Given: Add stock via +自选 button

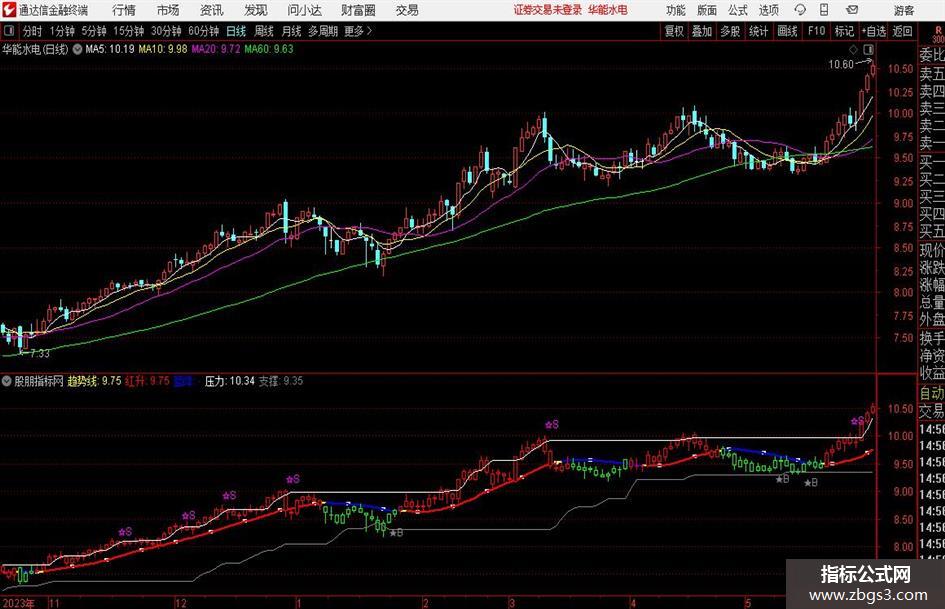Looking at the screenshot, I should [874, 31].
